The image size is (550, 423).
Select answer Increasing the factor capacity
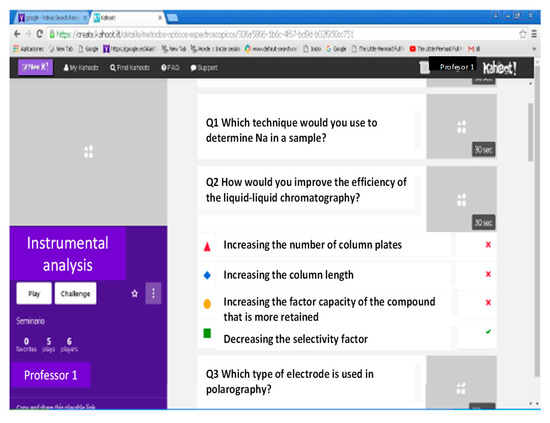coord(329,309)
